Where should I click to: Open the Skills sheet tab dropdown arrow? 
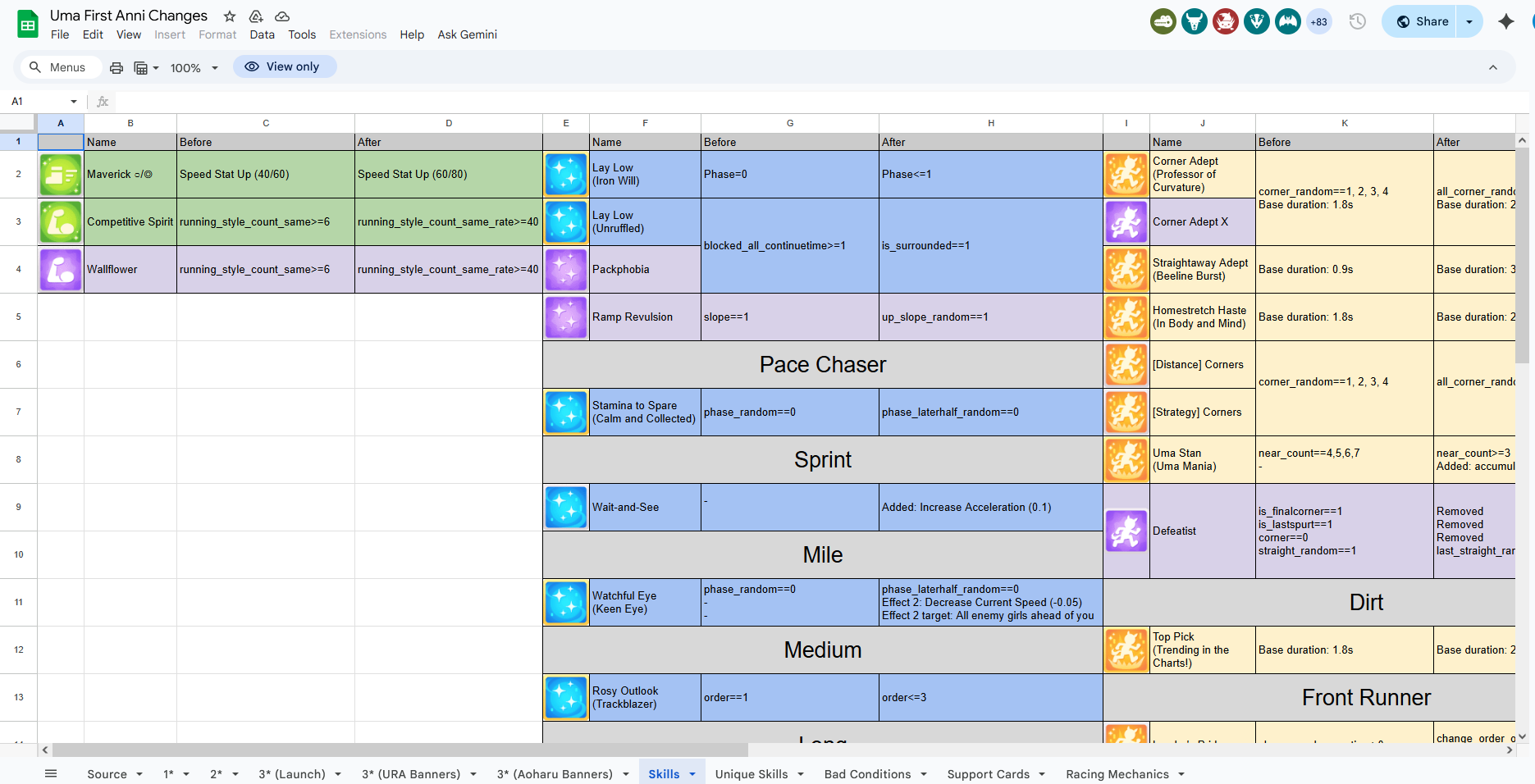pyautogui.click(x=692, y=774)
